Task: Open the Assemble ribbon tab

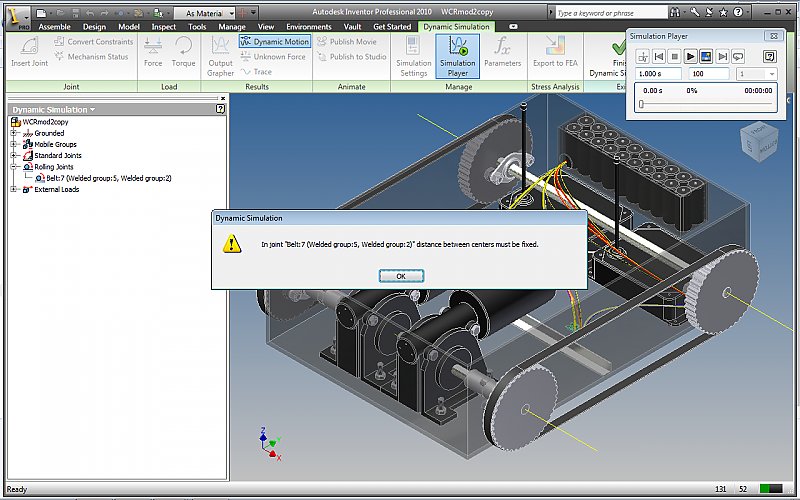Action: 55,27
